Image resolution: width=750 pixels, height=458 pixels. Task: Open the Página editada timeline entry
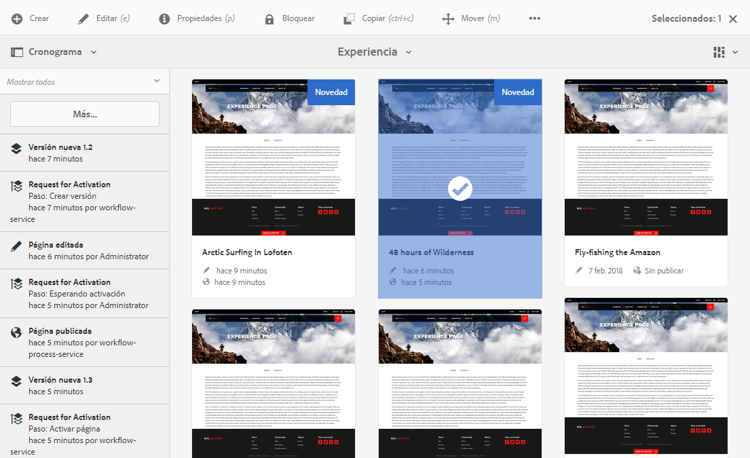tap(85, 250)
